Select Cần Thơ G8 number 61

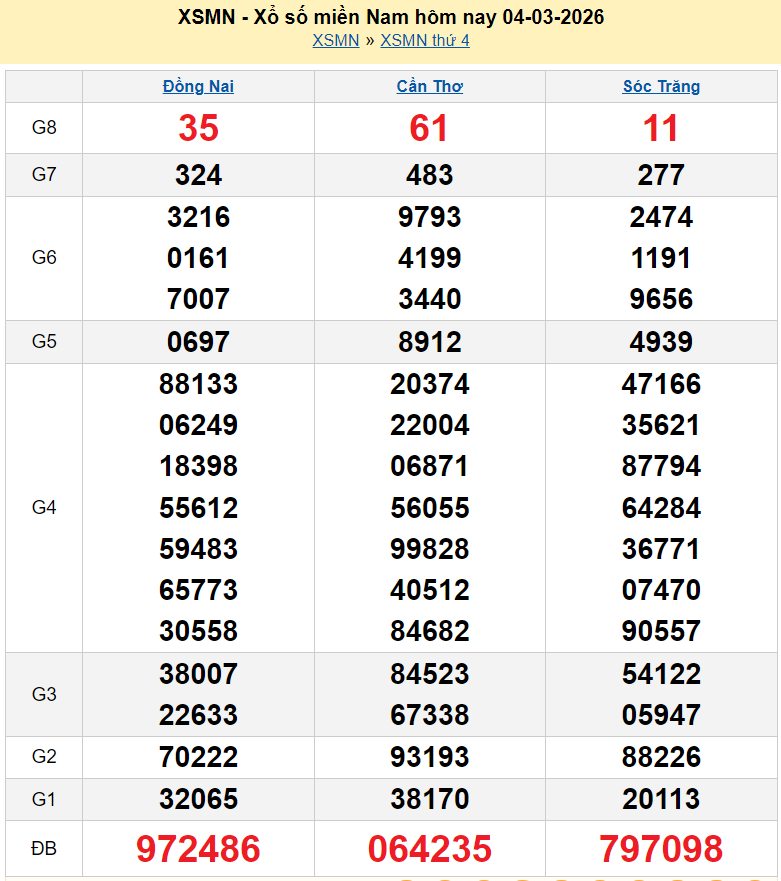(x=429, y=128)
